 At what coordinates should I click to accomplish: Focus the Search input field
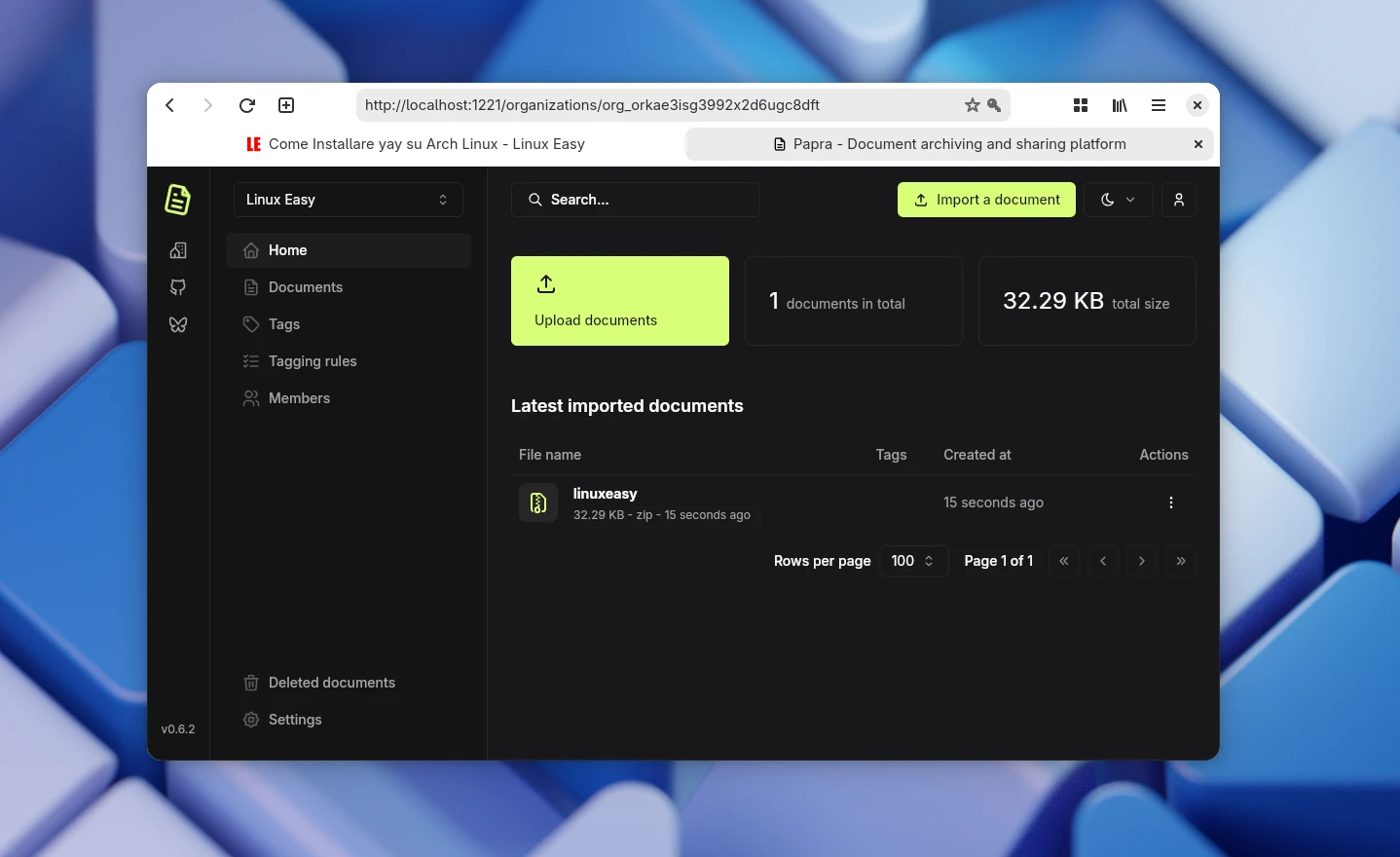(635, 200)
